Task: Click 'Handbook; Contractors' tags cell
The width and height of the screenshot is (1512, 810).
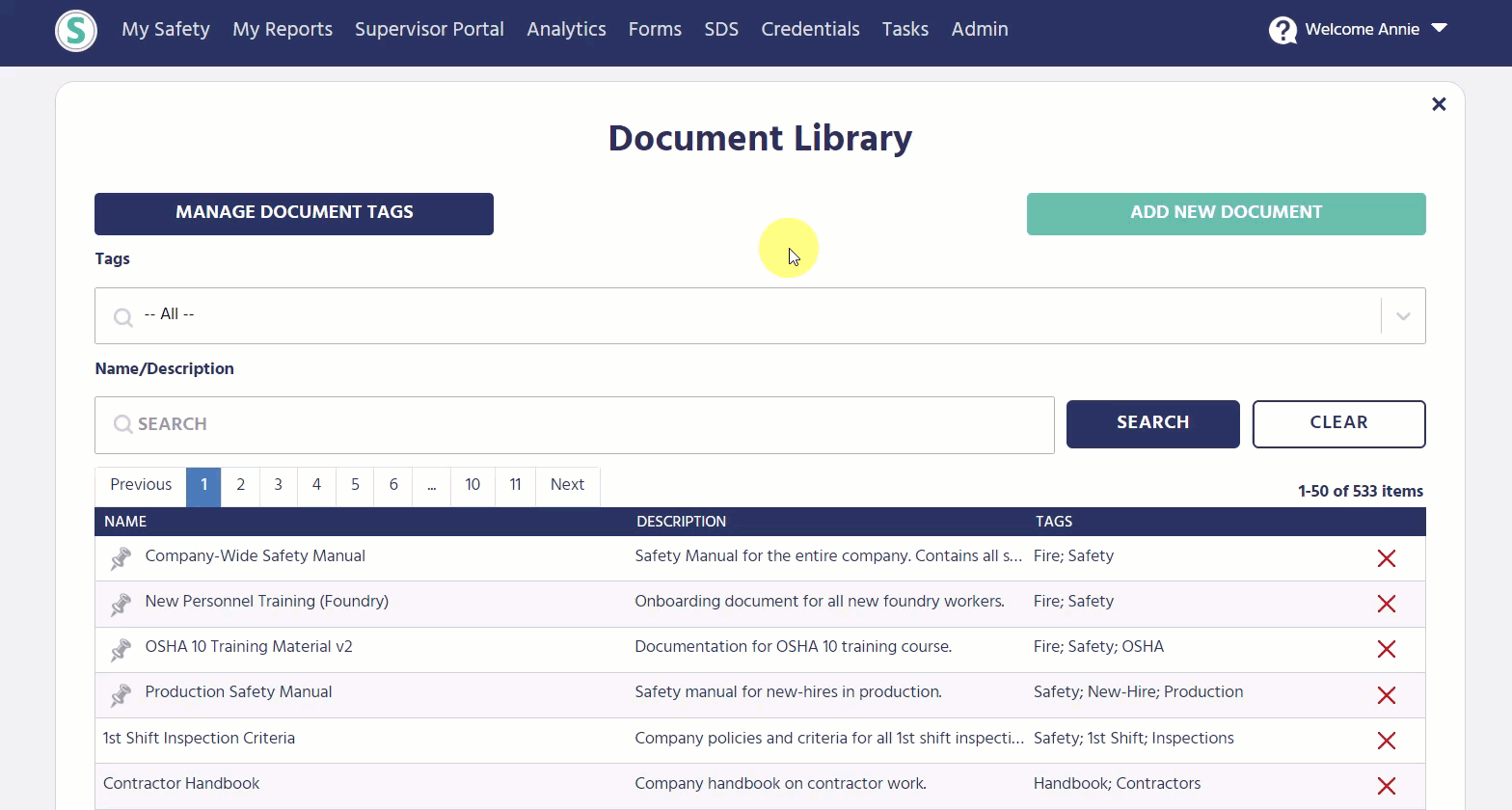Action: [x=1117, y=784]
